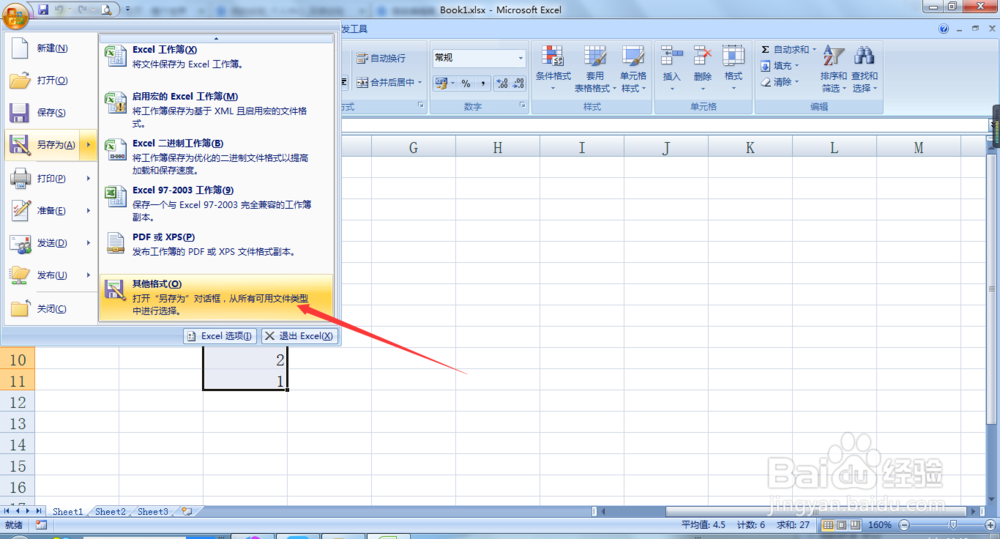
Task: Click the 退出 Excel button
Action: [x=299, y=336]
